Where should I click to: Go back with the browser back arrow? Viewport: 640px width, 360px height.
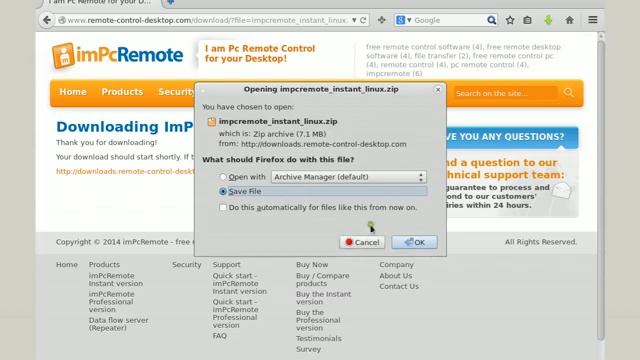click(x=47, y=20)
